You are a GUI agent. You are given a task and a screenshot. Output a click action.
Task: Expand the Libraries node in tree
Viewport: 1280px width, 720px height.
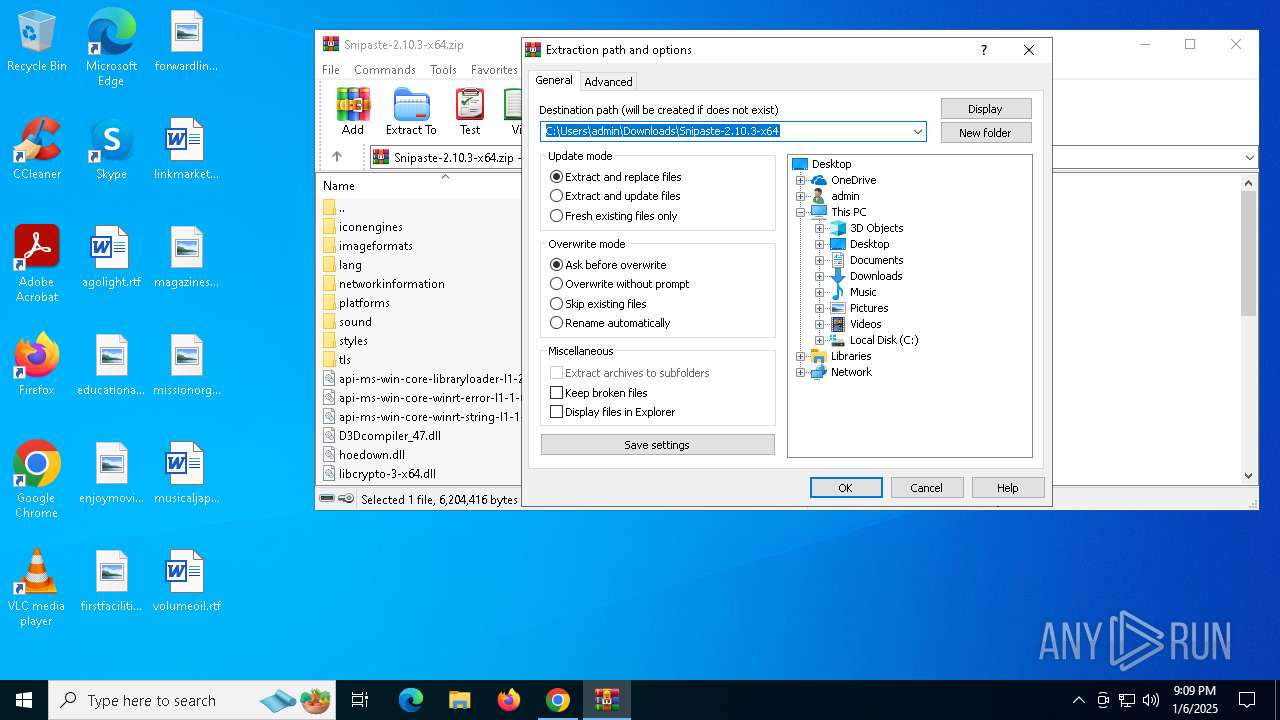800,356
